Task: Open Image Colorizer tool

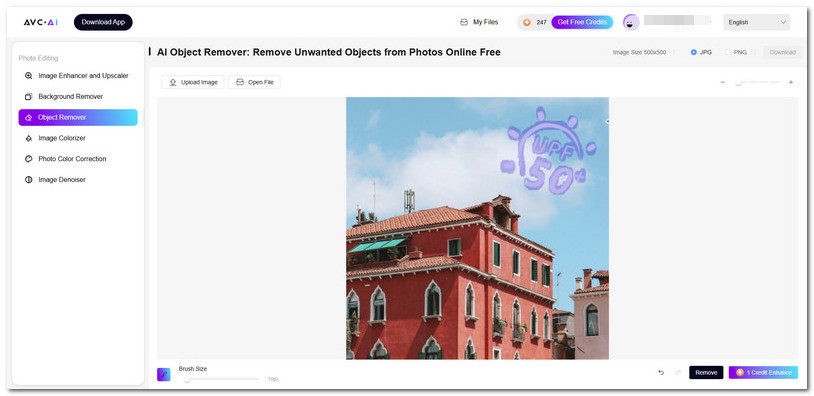Action: (x=78, y=138)
